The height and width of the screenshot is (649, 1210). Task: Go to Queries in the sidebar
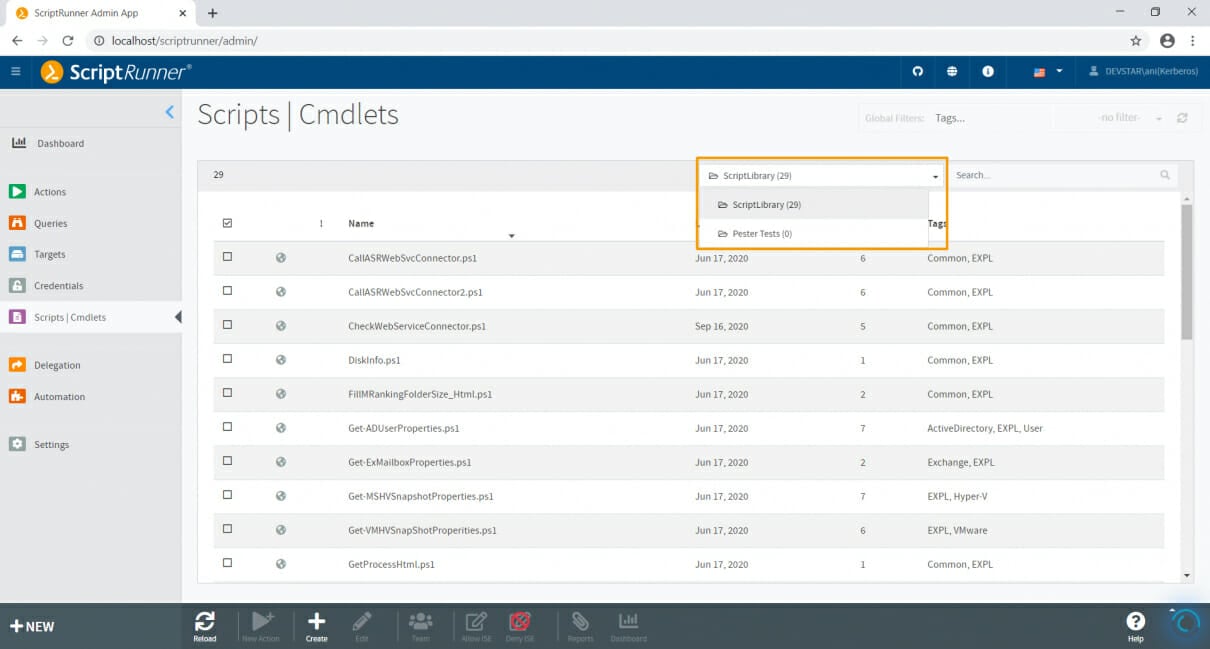(x=50, y=223)
